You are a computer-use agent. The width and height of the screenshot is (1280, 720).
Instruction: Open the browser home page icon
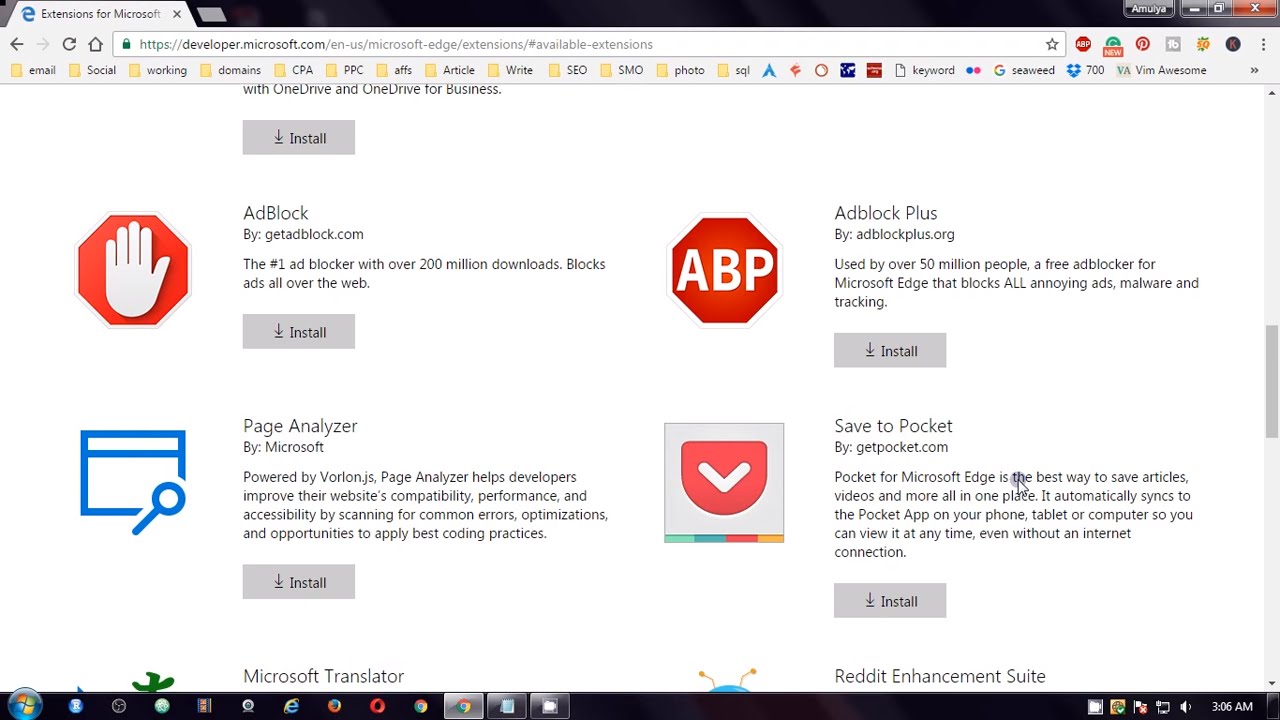click(x=95, y=44)
